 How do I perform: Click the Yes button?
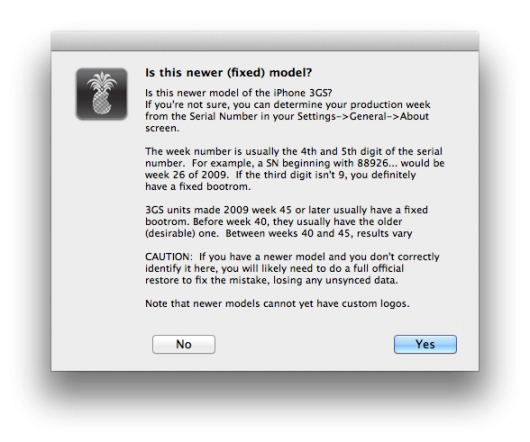click(425, 344)
